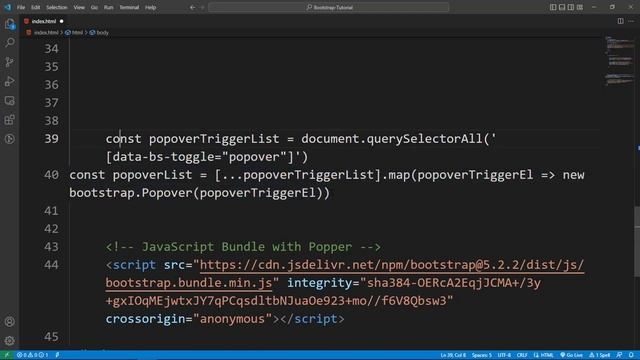Open the Run and Debug view
The width and height of the screenshot is (640, 360).
(9, 81)
